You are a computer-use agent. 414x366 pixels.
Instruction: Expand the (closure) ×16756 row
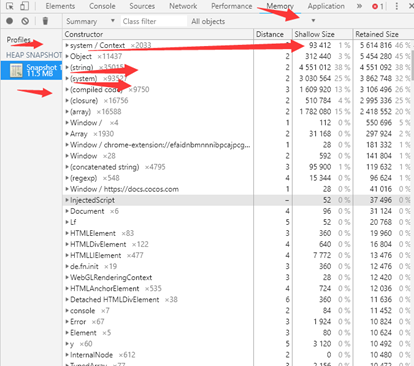pos(67,101)
